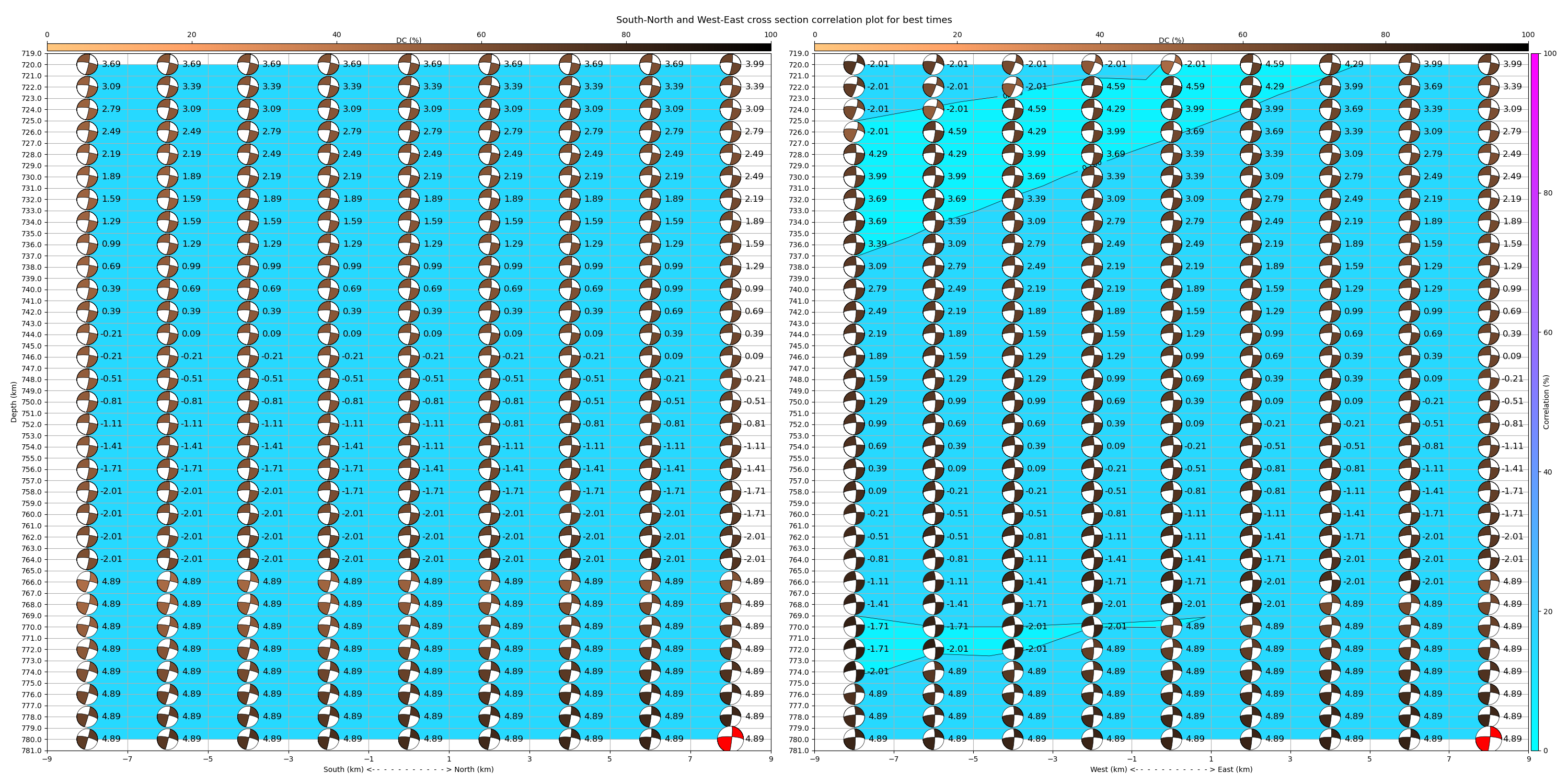This screenshot has width=1568, height=784.
Task: Click the 100 tick on the Correlation colorbar
Action: click(x=1549, y=53)
